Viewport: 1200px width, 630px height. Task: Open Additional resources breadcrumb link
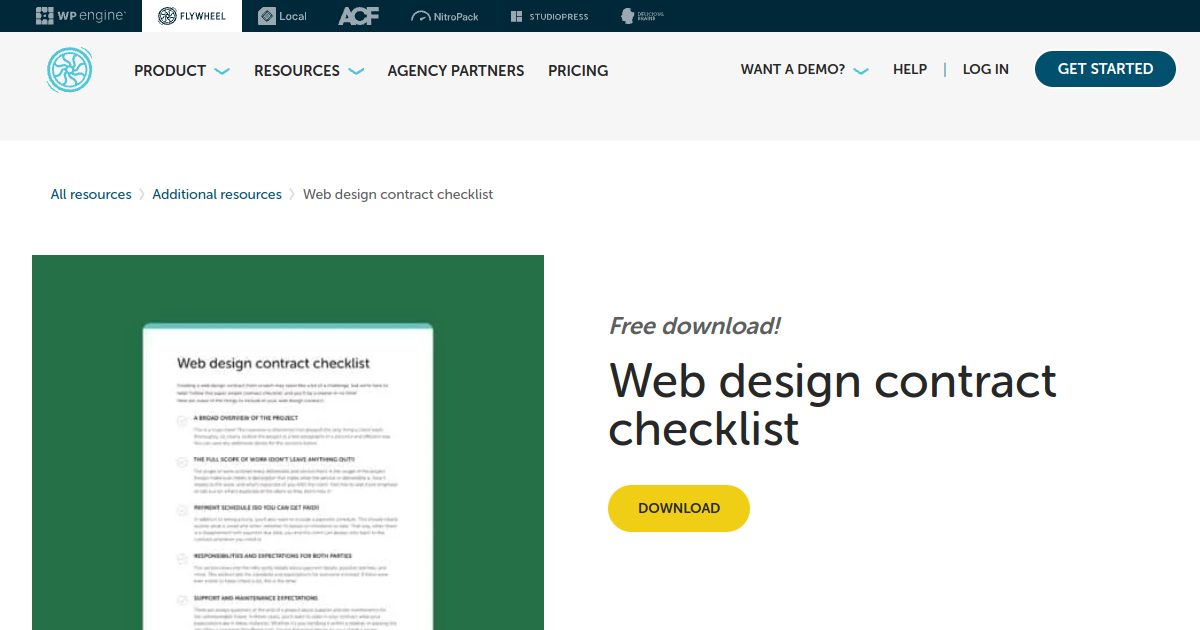pos(217,194)
